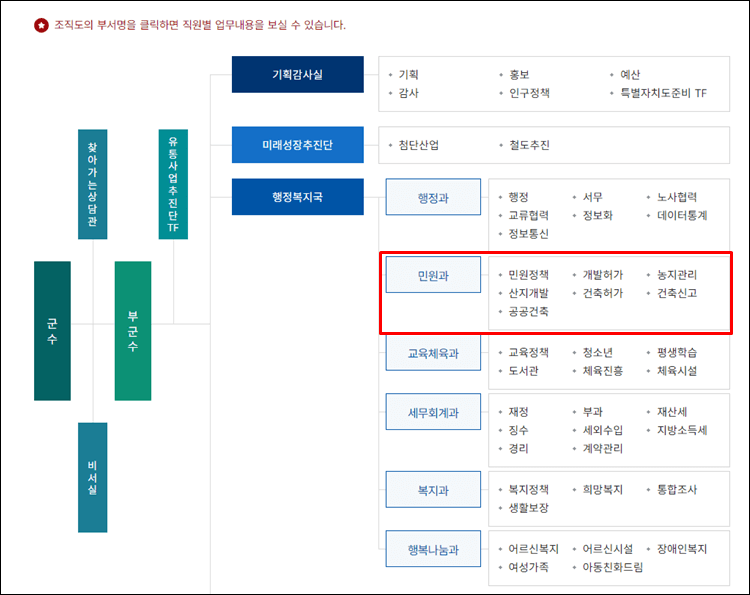The width and height of the screenshot is (750, 595).
Task: Click the 재산세 team item
Action: tap(672, 412)
